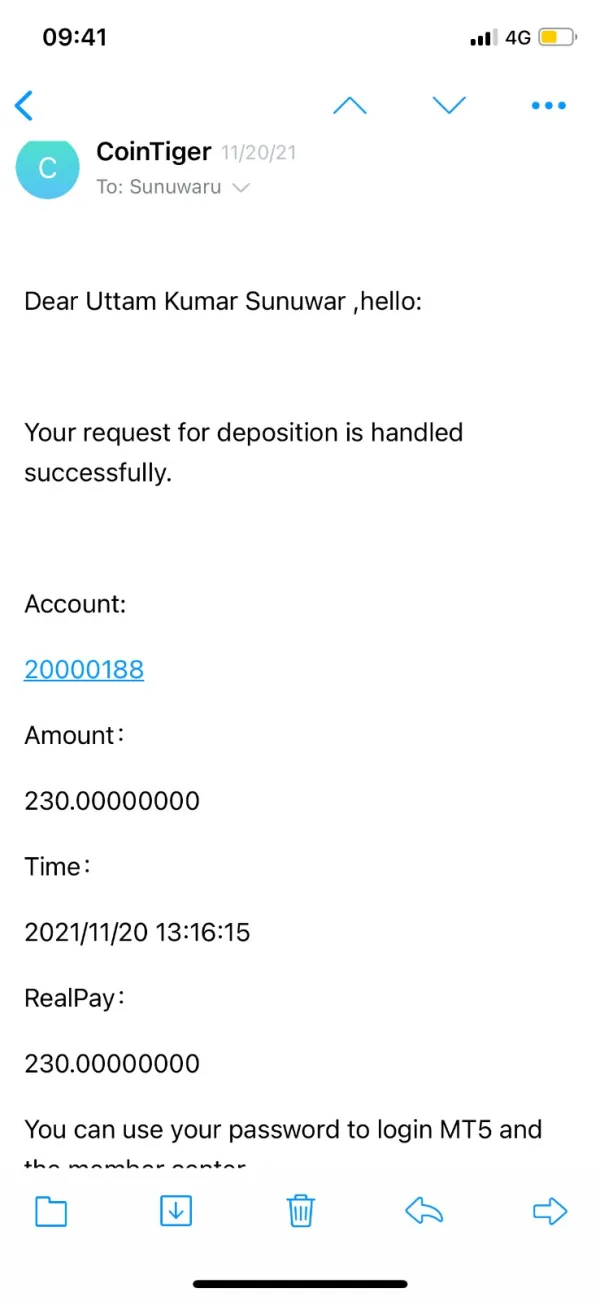Tap the battery indicator in status bar

point(557,38)
